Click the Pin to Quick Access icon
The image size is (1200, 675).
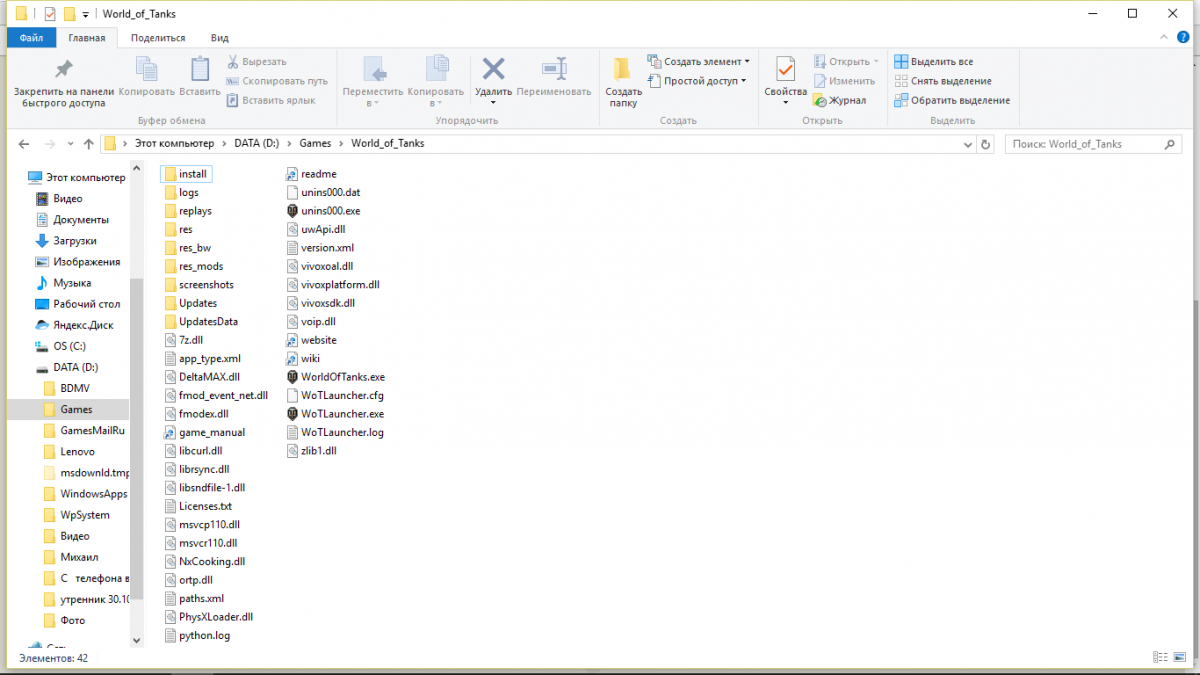point(62,70)
